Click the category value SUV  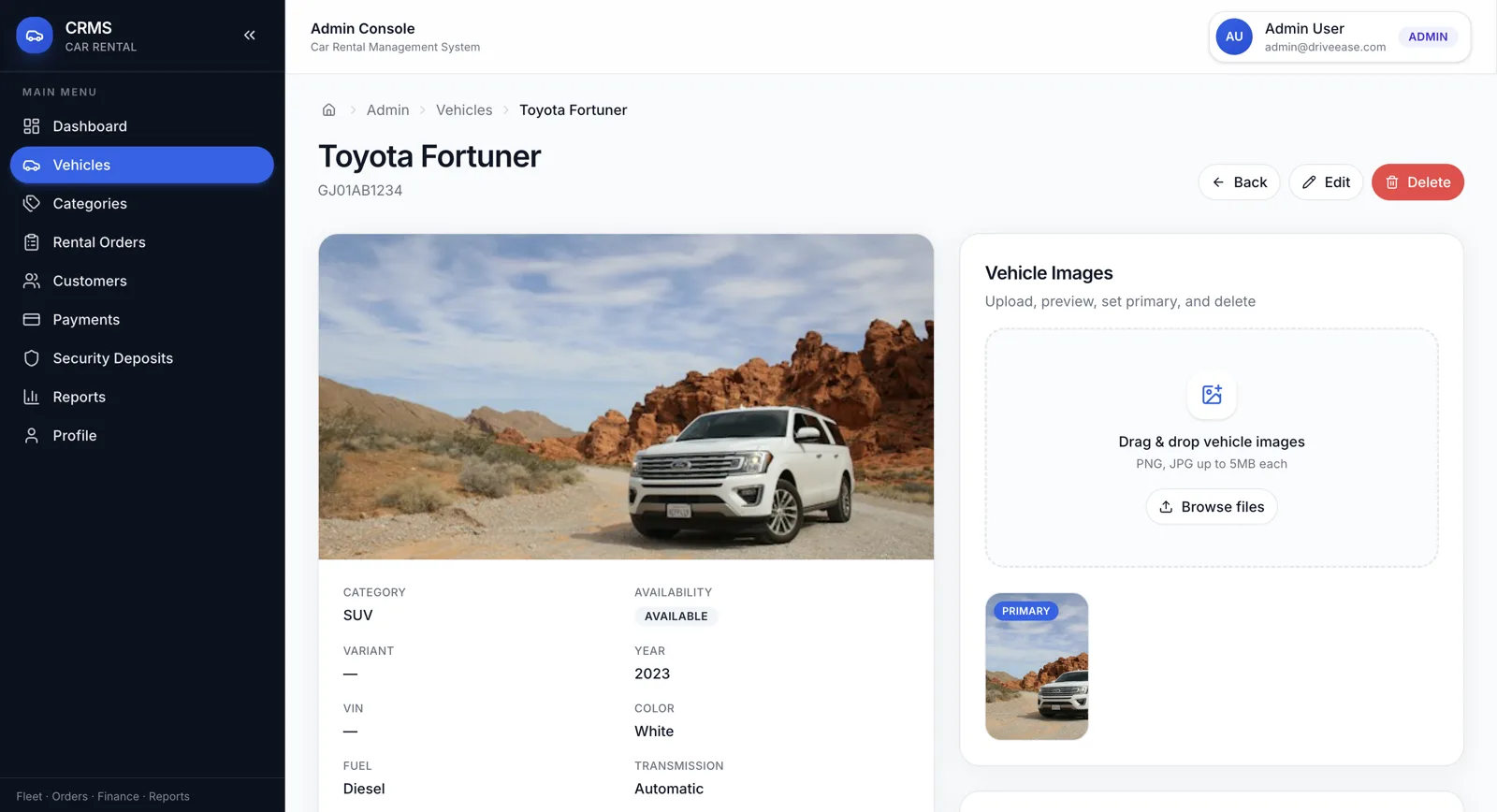[x=358, y=616]
